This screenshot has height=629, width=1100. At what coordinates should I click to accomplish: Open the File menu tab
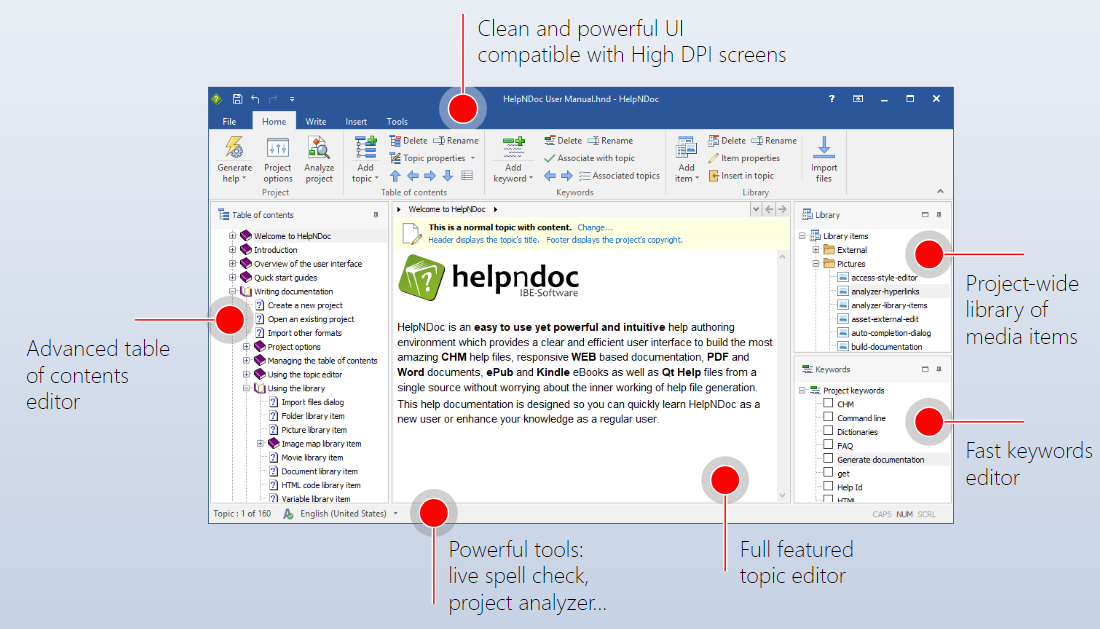[229, 121]
